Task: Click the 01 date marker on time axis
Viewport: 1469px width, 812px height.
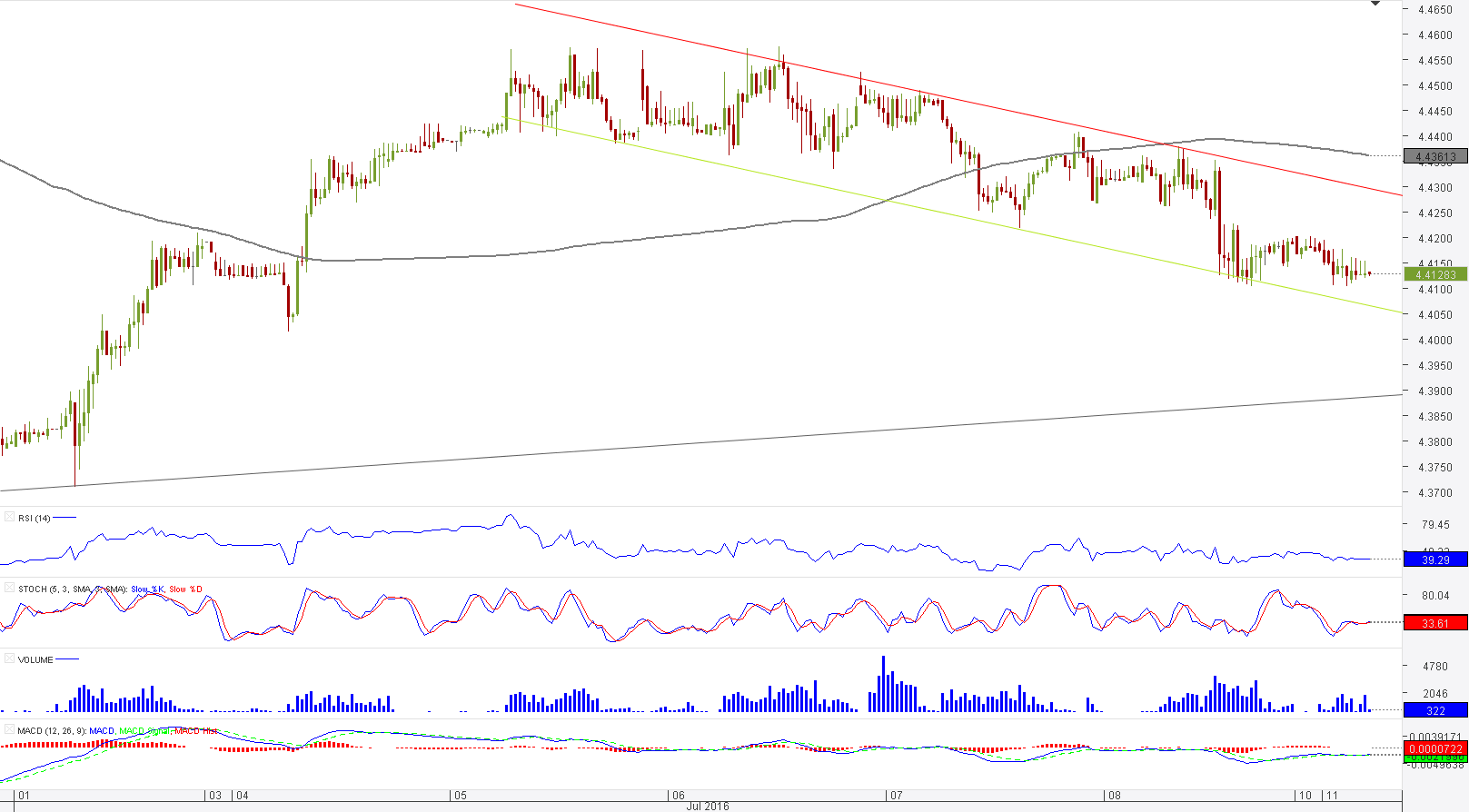Action: click(x=24, y=796)
